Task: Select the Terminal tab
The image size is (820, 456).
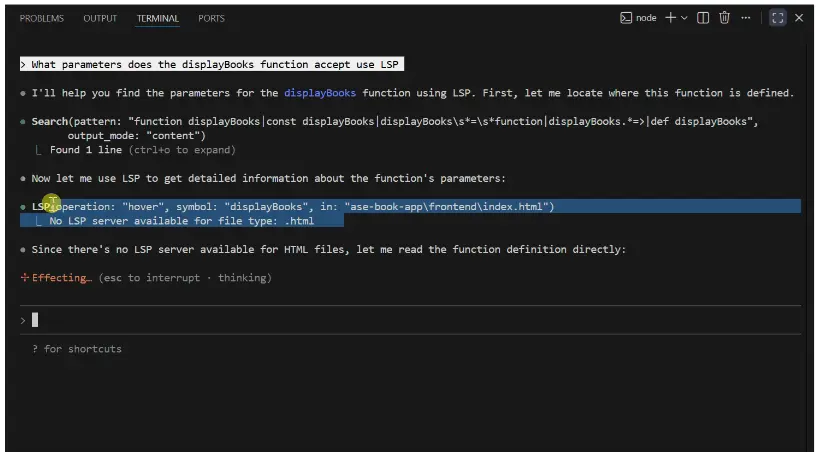Action: tap(158, 18)
